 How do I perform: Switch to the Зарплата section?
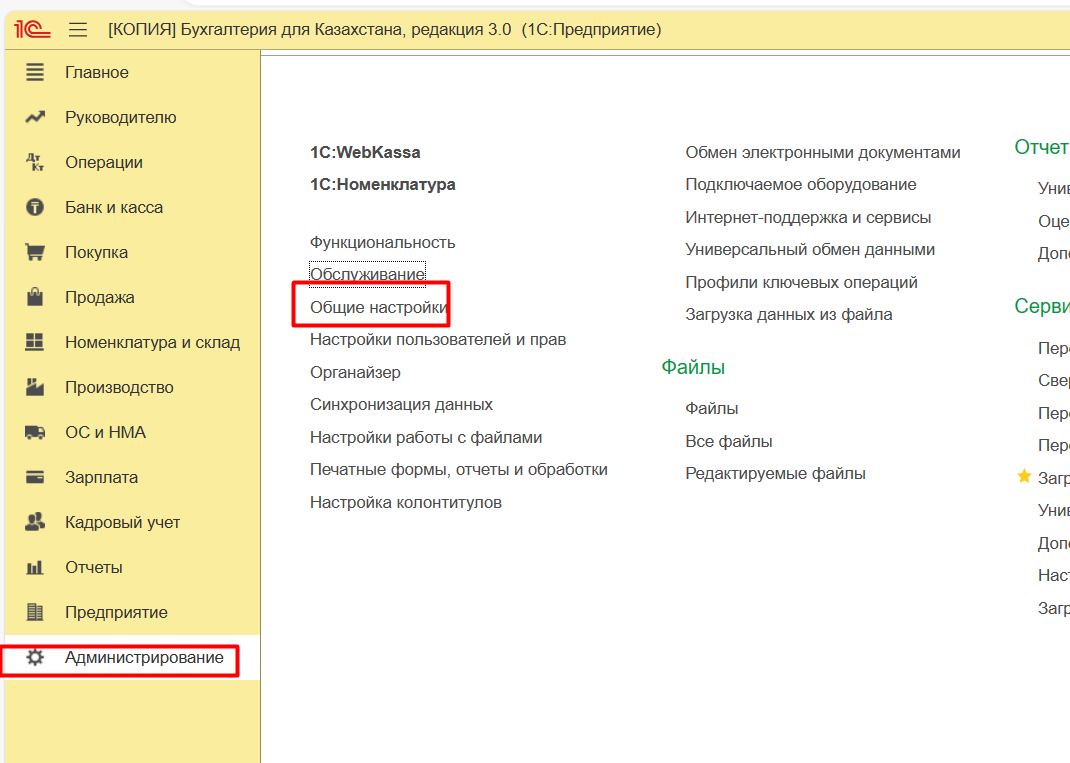[x=101, y=477]
